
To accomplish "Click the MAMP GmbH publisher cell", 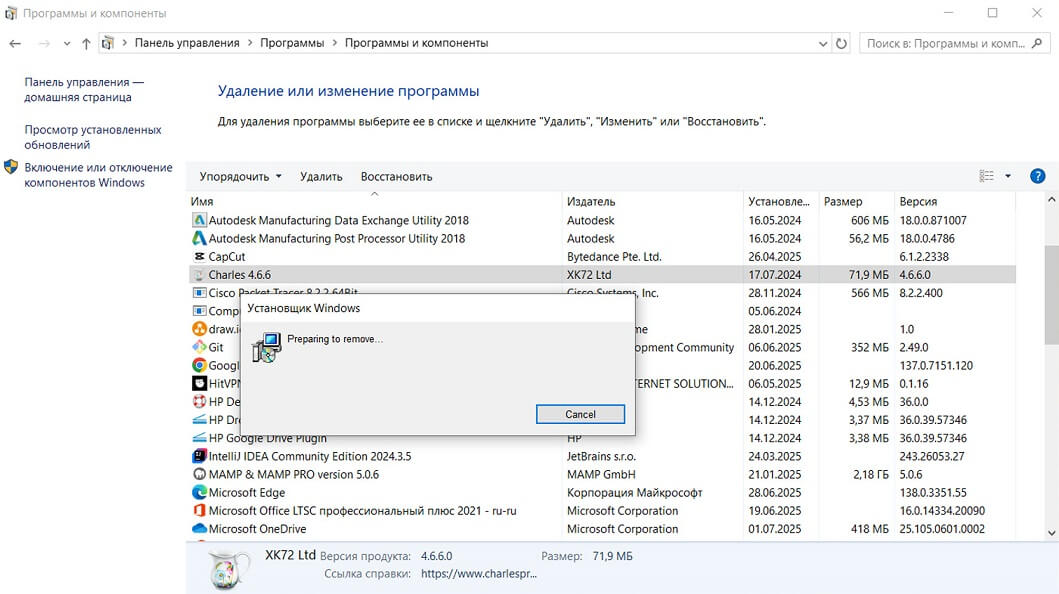I will 601,475.
